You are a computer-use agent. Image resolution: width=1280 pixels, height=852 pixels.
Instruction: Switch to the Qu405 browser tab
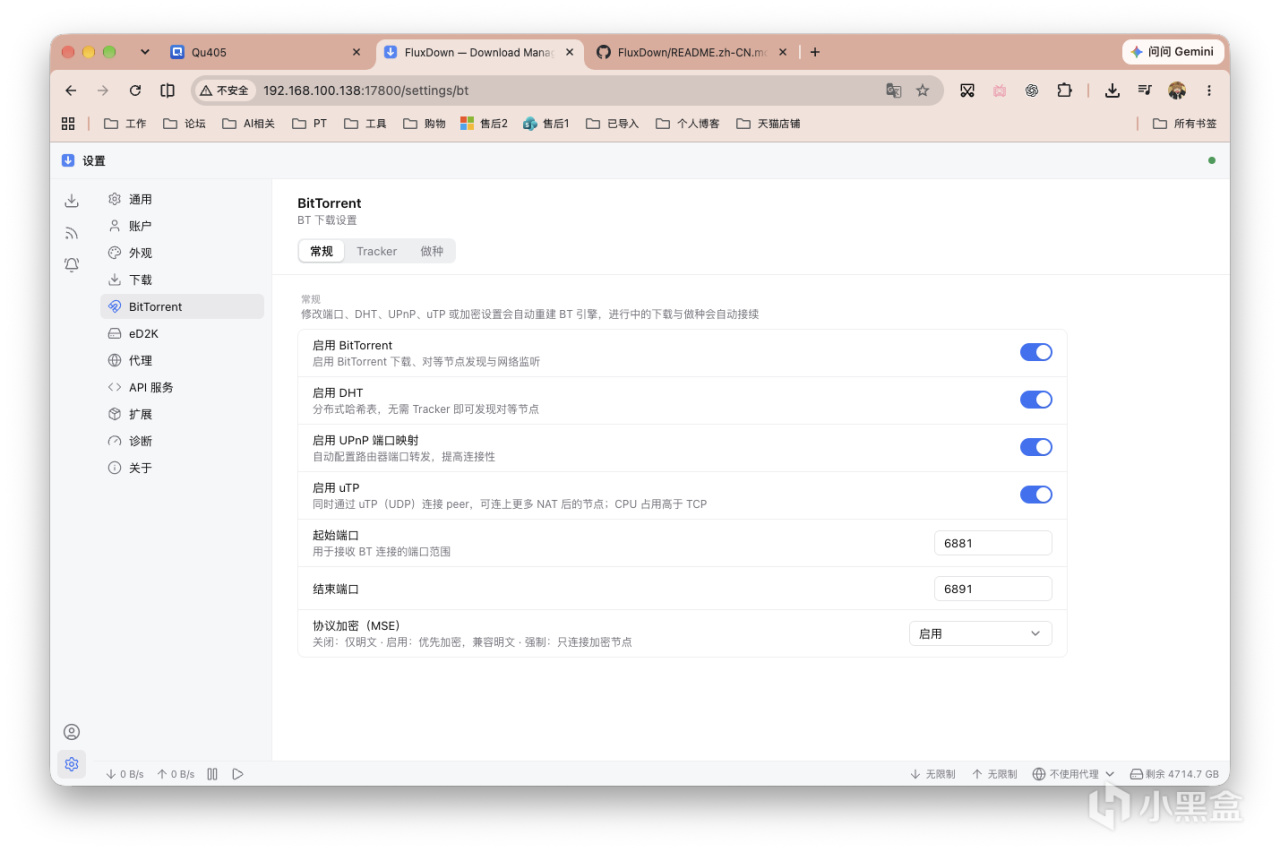coord(266,52)
